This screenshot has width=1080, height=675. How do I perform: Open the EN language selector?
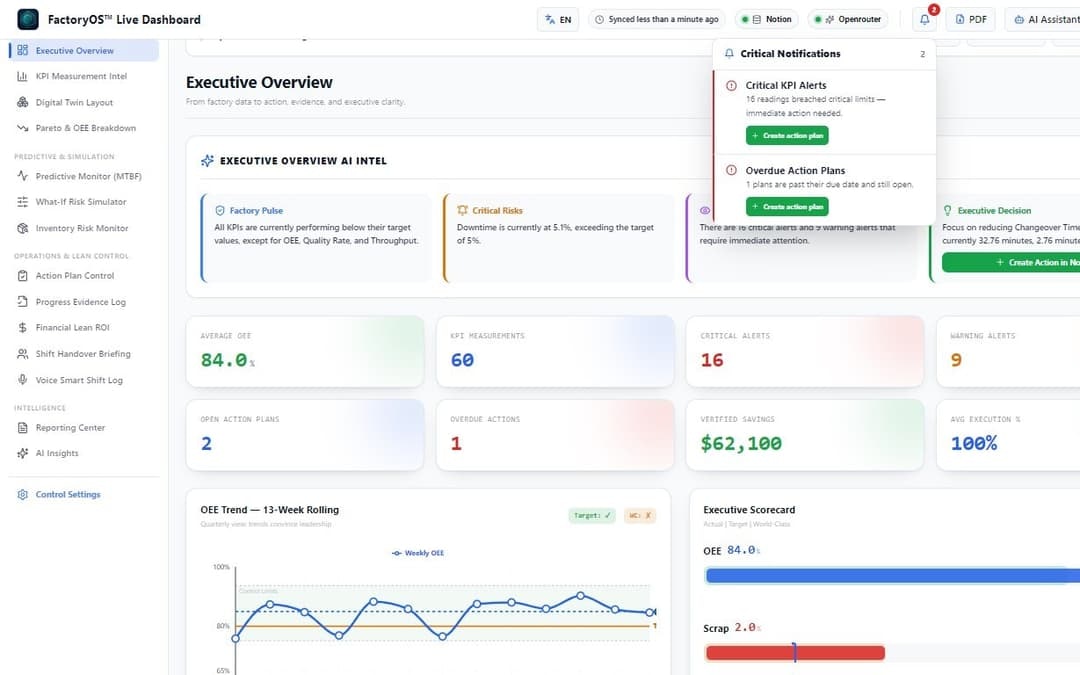pos(558,19)
